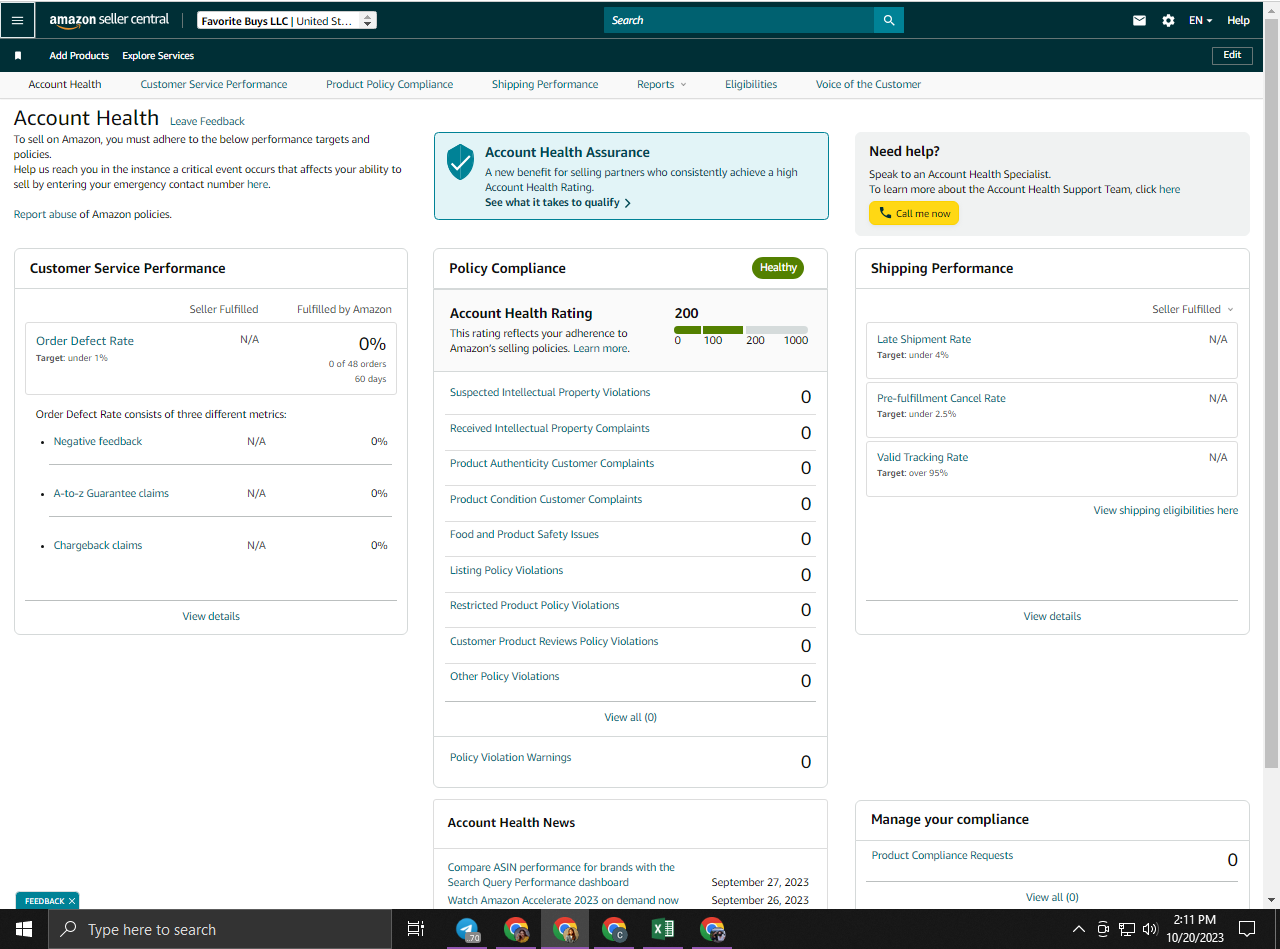This screenshot has width=1280, height=949.
Task: Open the Favorite Buys LLC account selector
Action: [287, 21]
